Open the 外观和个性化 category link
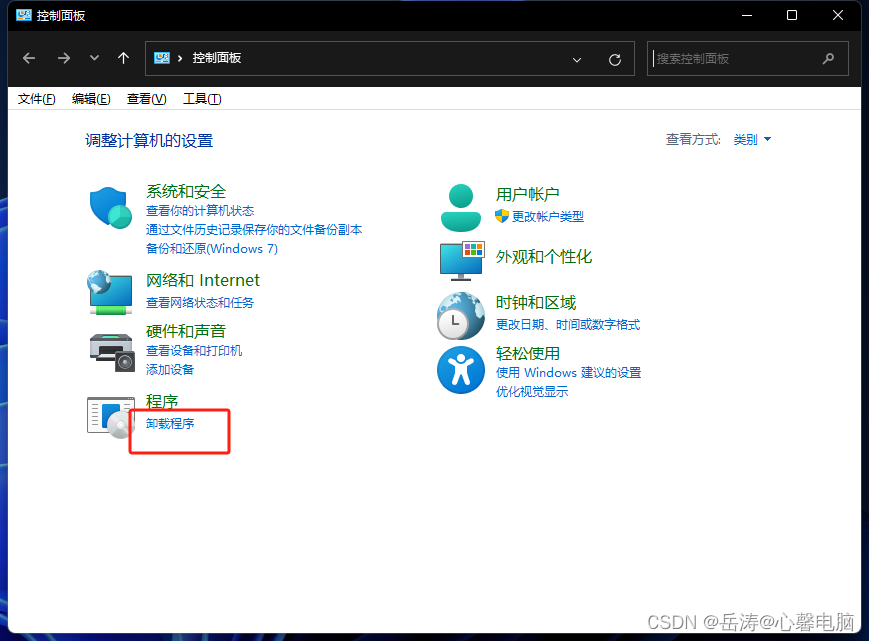869x641 pixels. [544, 257]
